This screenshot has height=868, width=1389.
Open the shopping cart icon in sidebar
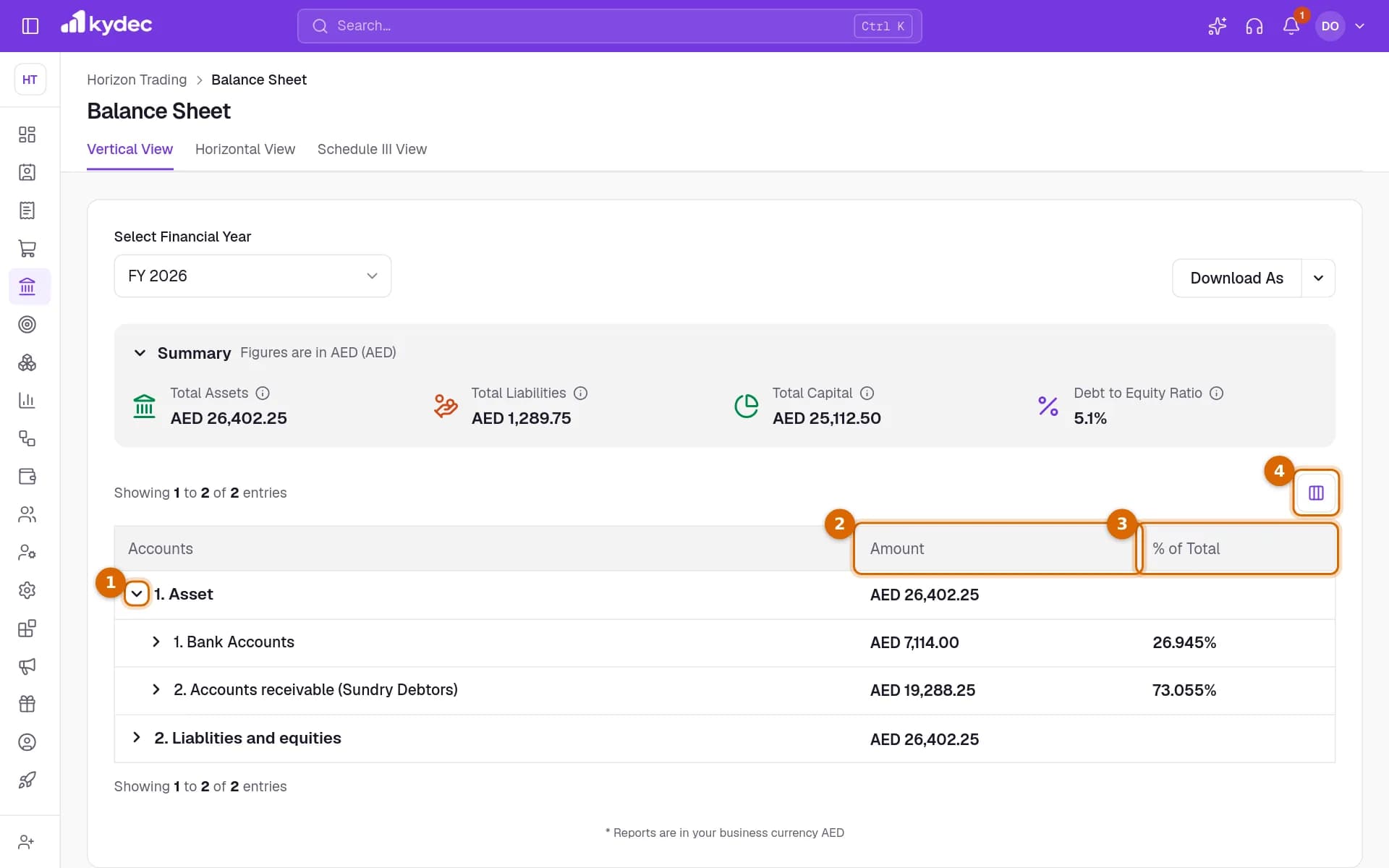27,249
